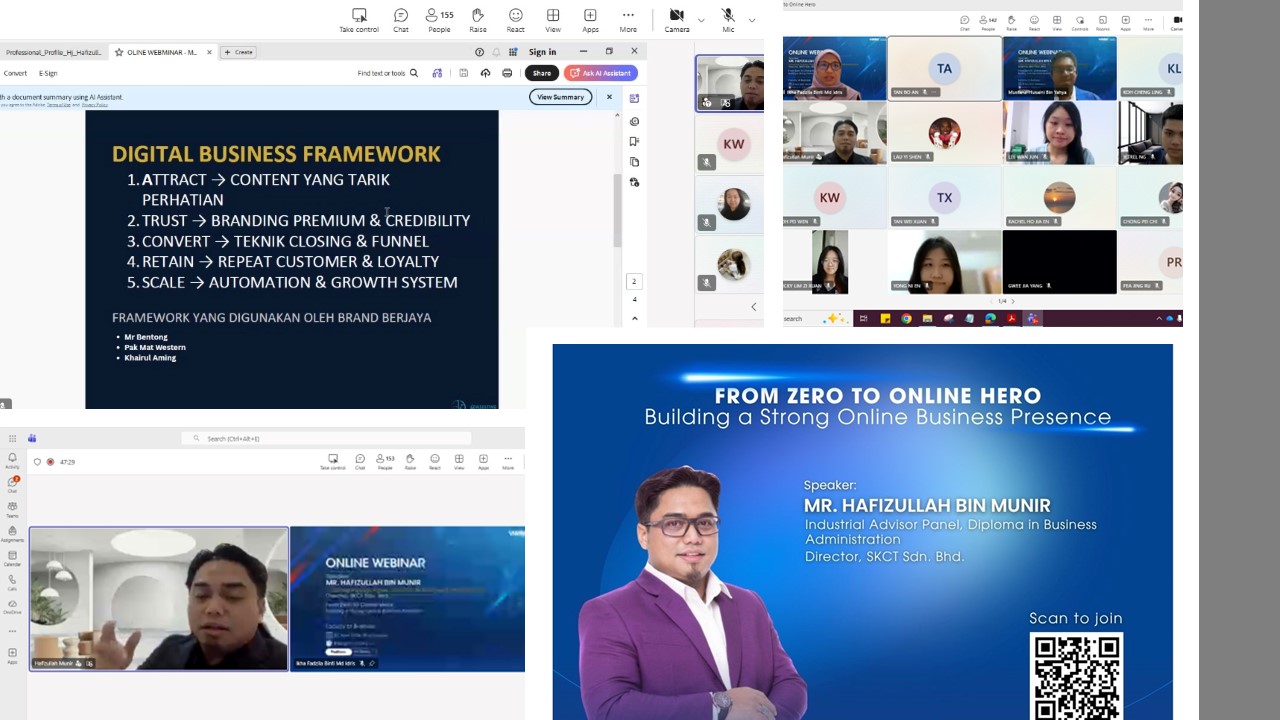Image resolution: width=1280 pixels, height=720 pixels.
Task: Open the Convert menu in Acrobat
Action: [x=15, y=73]
